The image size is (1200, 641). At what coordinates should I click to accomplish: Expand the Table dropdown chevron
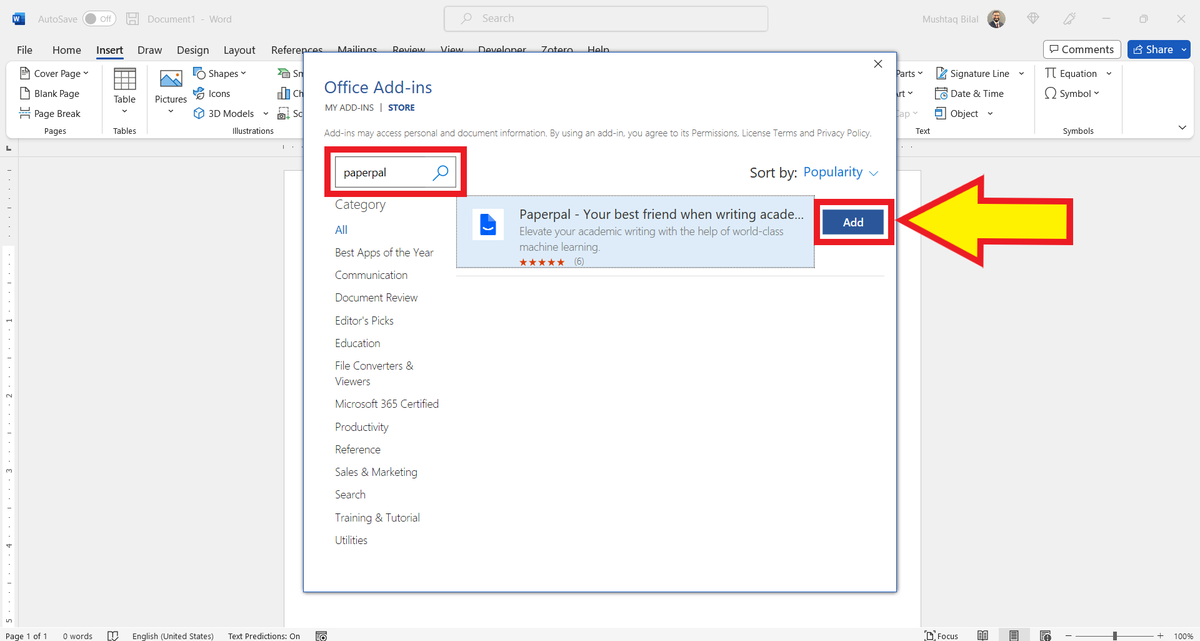pyautogui.click(x=124, y=112)
